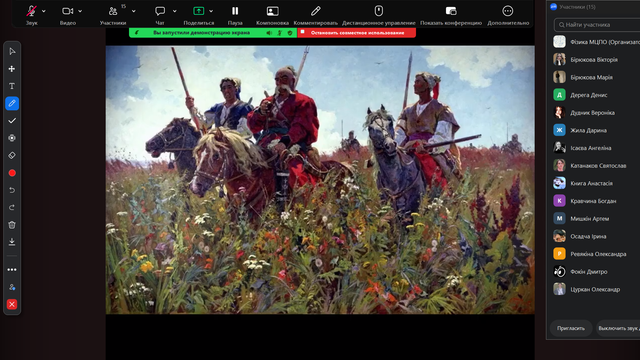
Task: Select the checkmark stamp tool
Action: coord(12,121)
